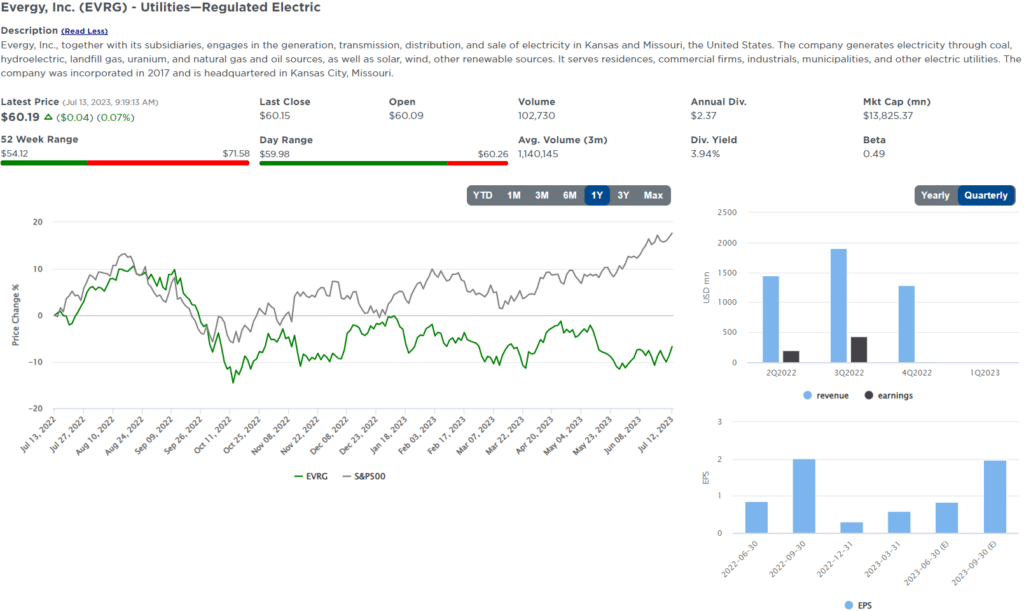Click the Last Close value $60.15
Screen dimensions: 1024x611
[275, 116]
